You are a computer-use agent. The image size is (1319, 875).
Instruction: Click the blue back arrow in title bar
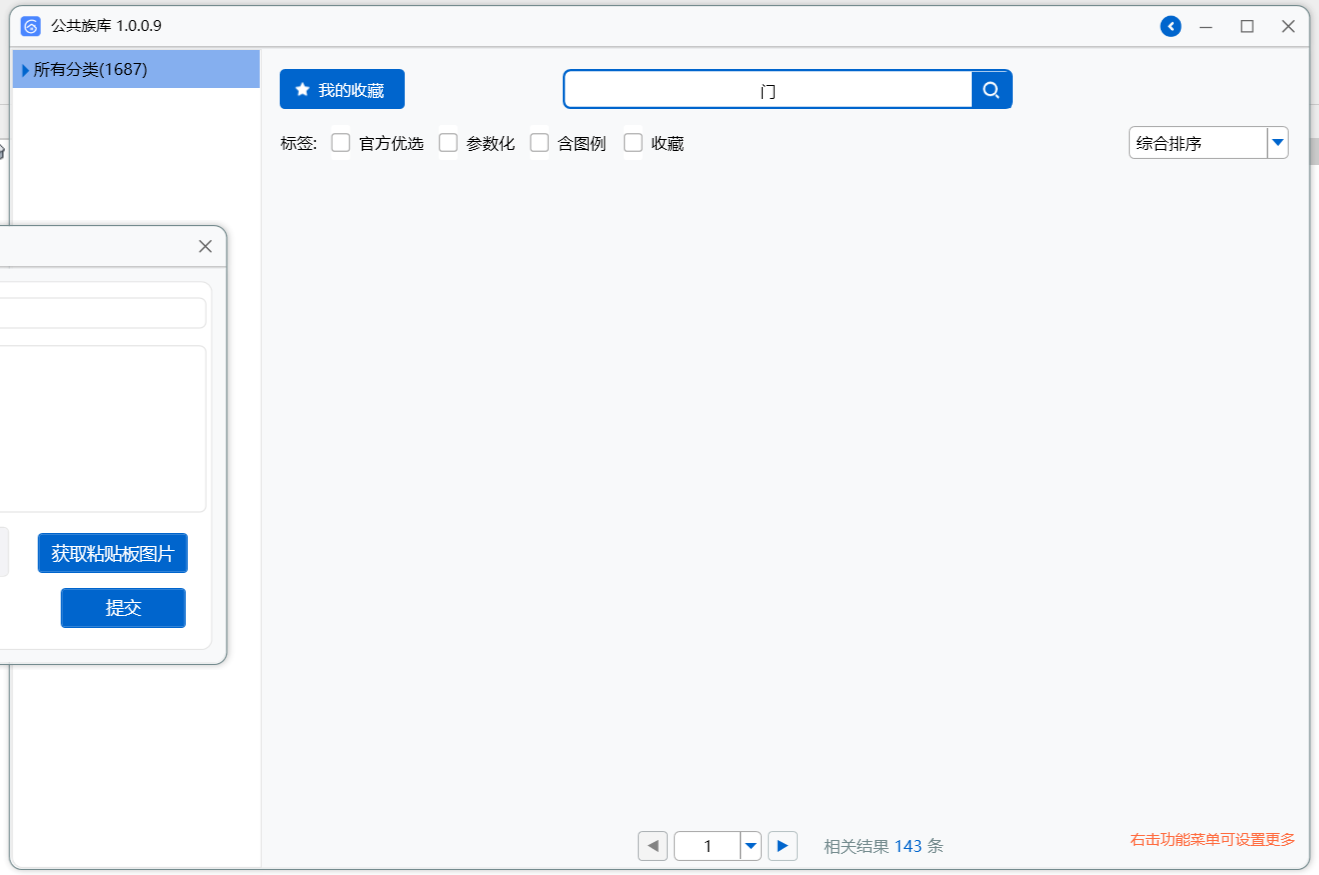click(1170, 27)
